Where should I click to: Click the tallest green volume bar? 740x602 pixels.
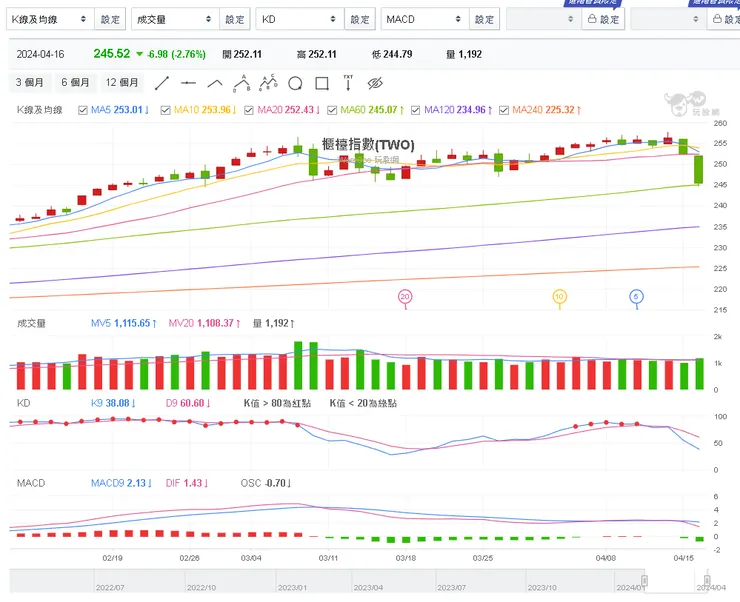298,365
